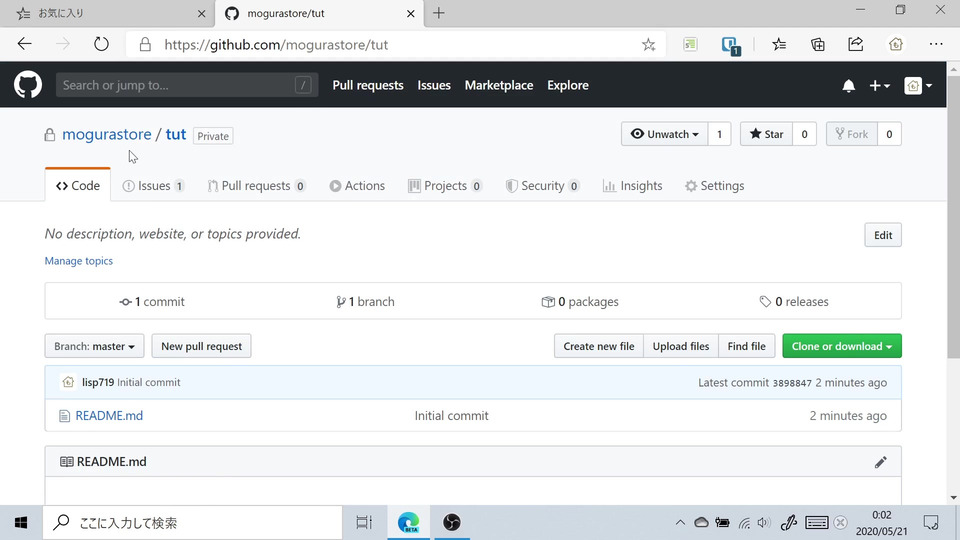
Task: Click New pull request button
Action: (201, 346)
